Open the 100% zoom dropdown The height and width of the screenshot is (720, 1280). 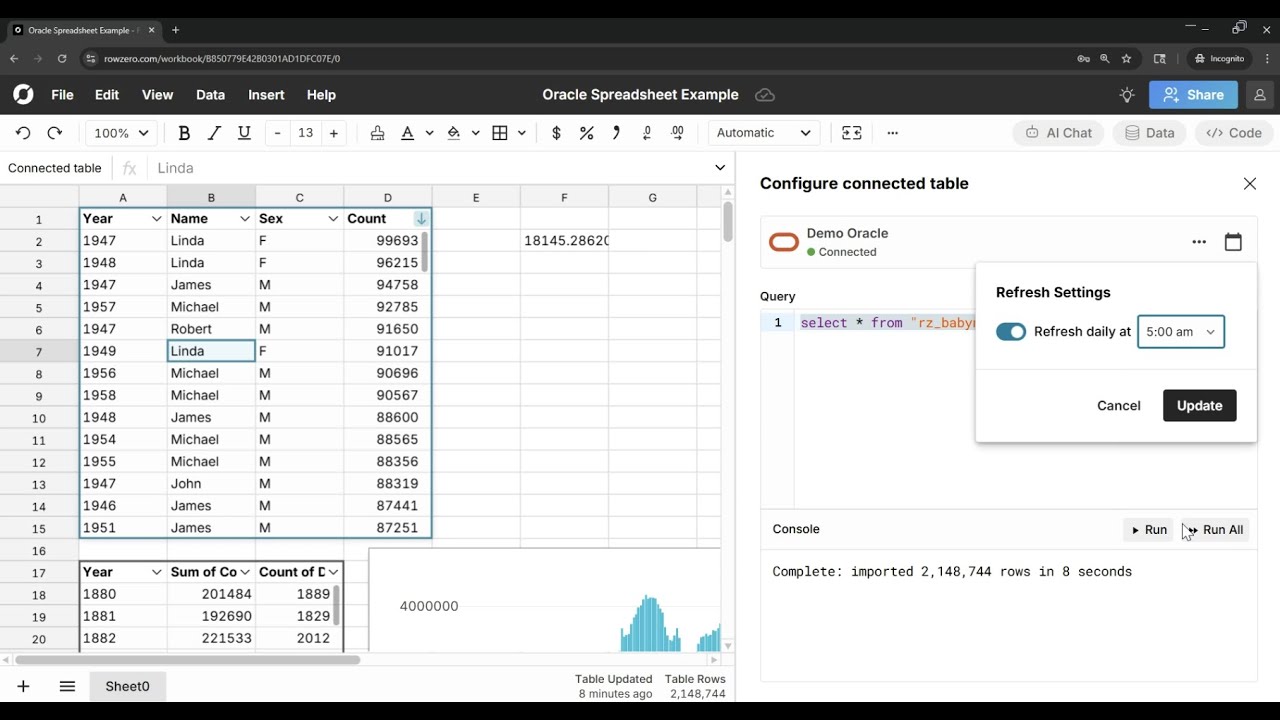(x=121, y=133)
